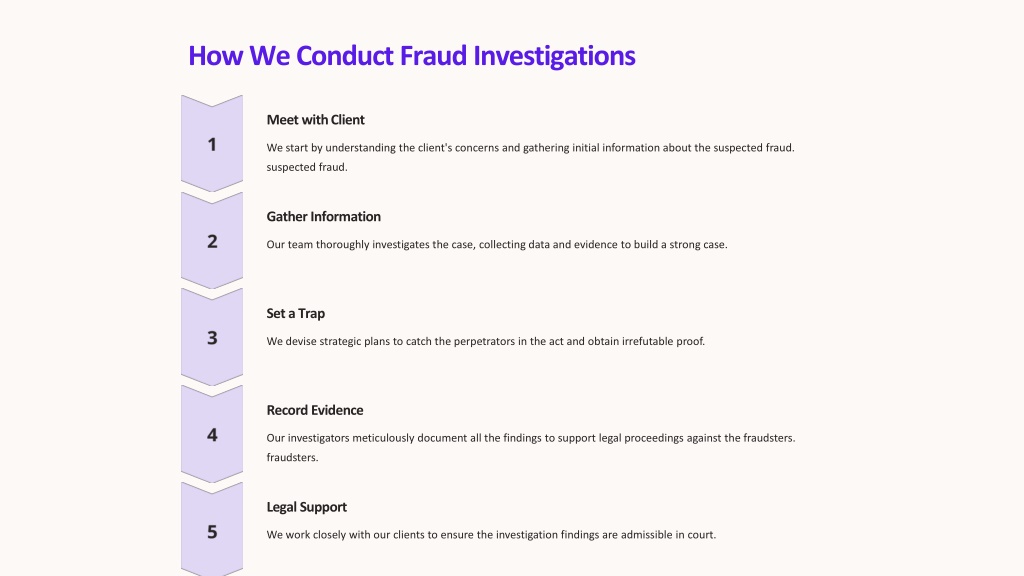Click the duplicated "suspected fraud." second line
This screenshot has height=576, width=1024.
[x=307, y=167]
